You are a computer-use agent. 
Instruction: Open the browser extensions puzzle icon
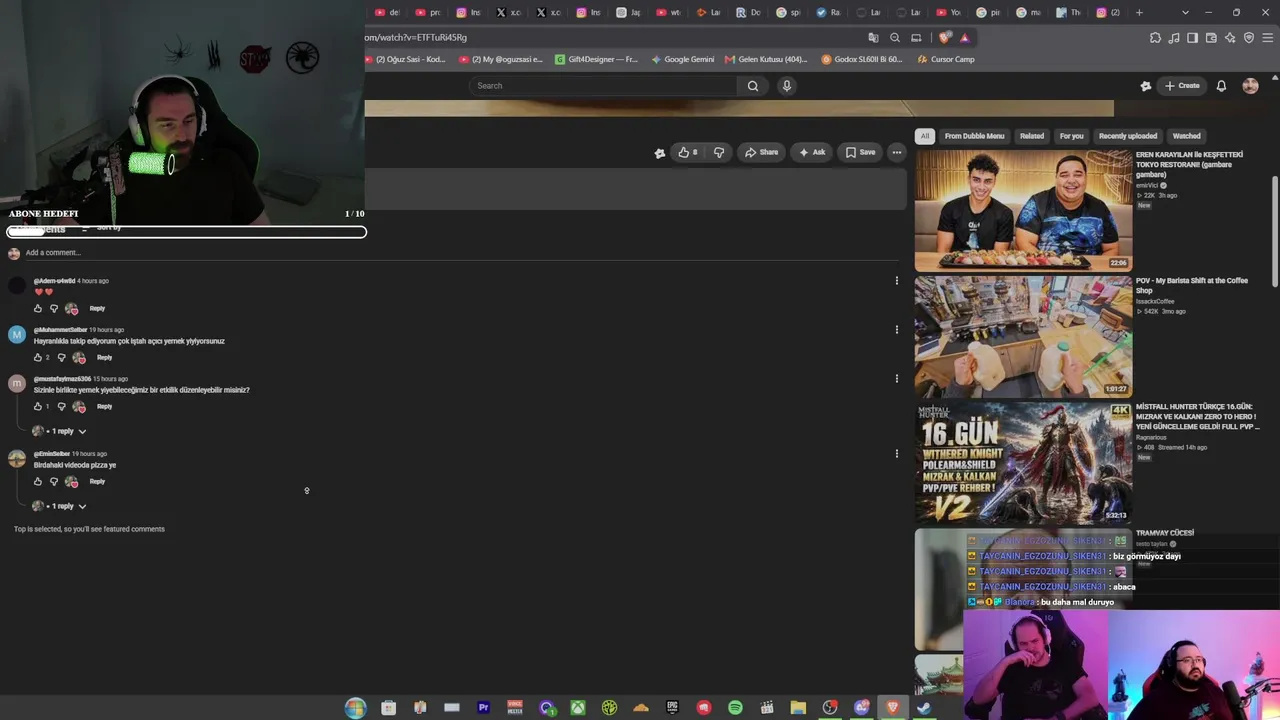coord(1155,38)
